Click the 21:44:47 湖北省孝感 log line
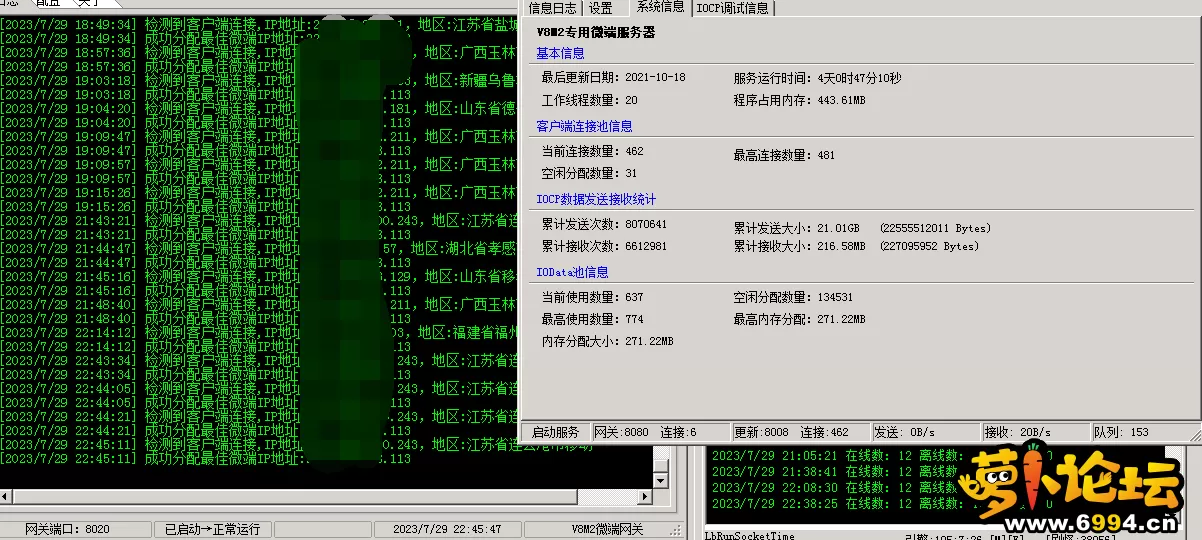The image size is (1202, 540). pos(260,248)
